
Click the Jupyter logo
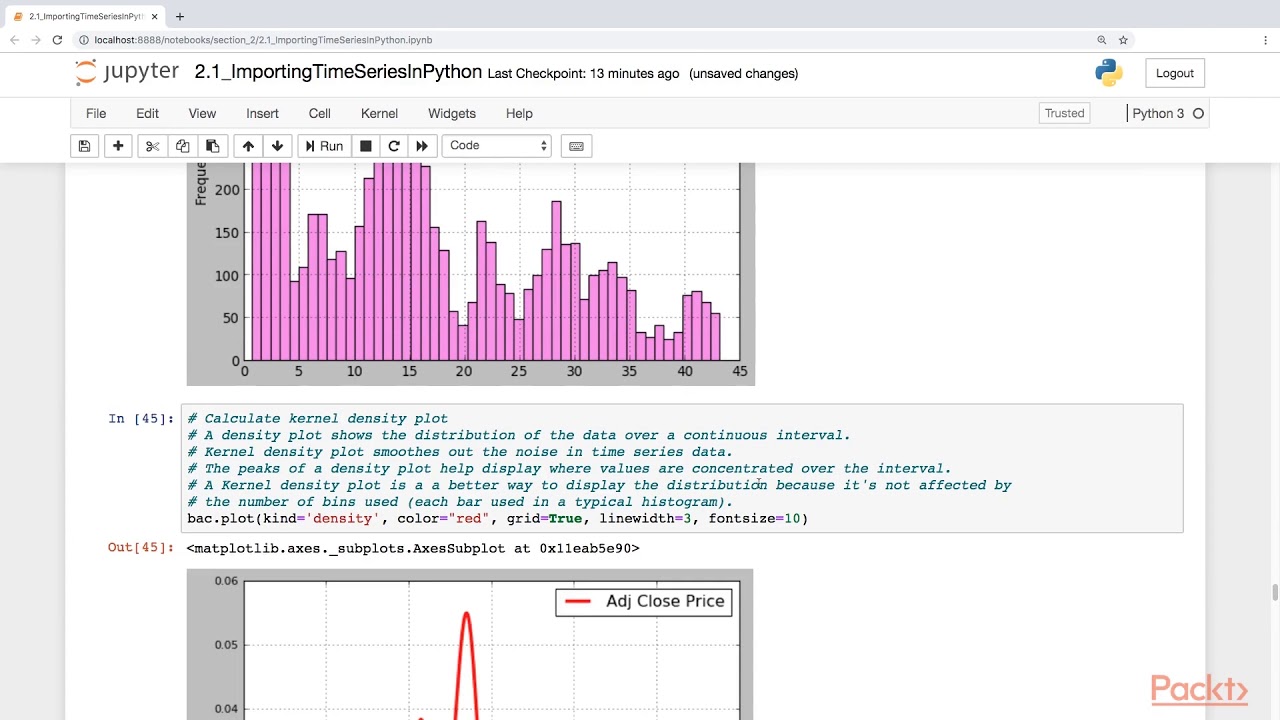(x=127, y=72)
